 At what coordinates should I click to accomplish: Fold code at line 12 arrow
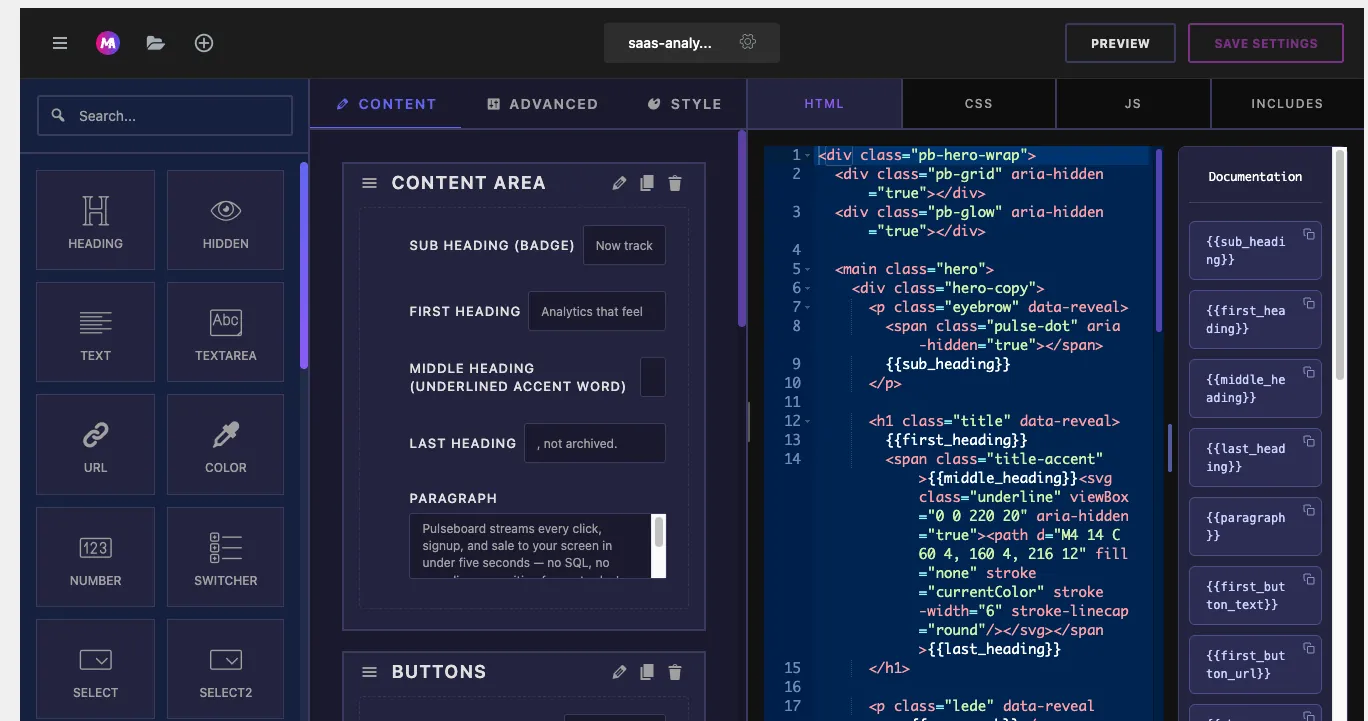coord(808,422)
